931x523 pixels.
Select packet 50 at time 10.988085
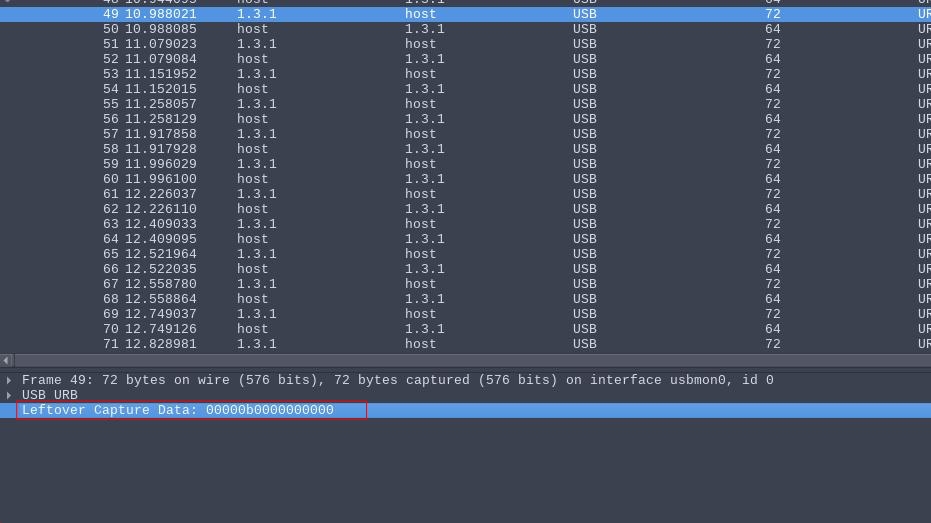pos(400,29)
